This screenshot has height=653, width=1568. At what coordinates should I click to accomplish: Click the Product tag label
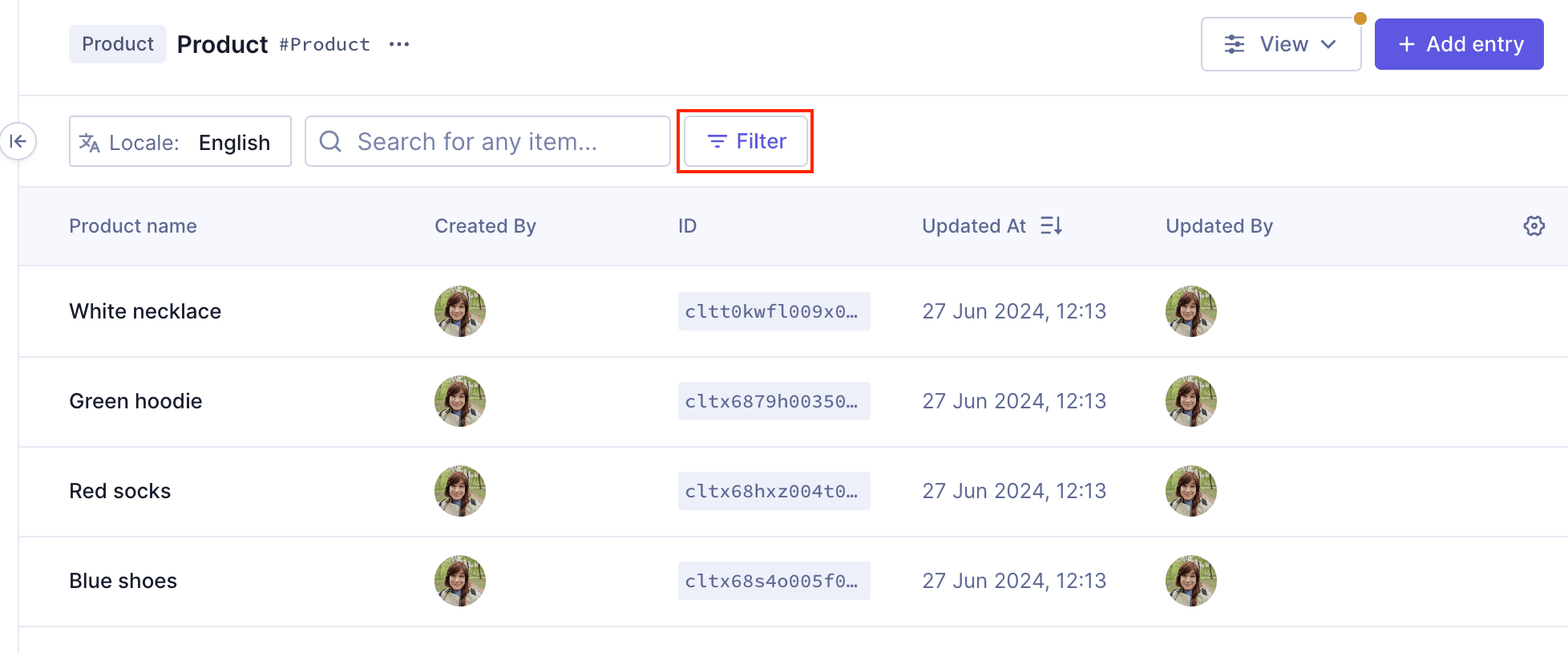pyautogui.click(x=118, y=44)
